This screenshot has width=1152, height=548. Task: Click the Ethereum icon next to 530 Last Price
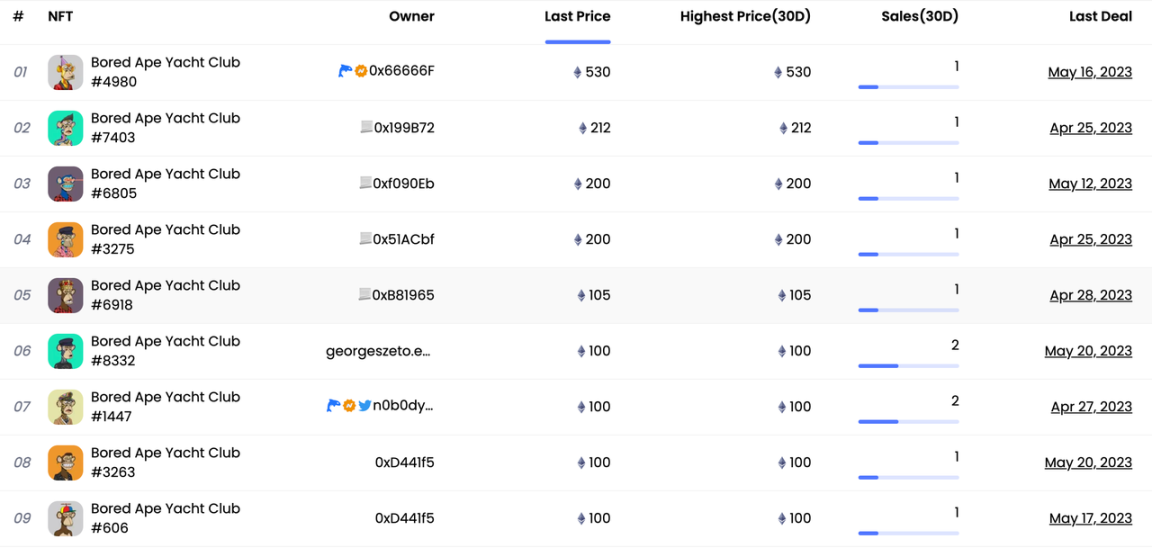(577, 72)
